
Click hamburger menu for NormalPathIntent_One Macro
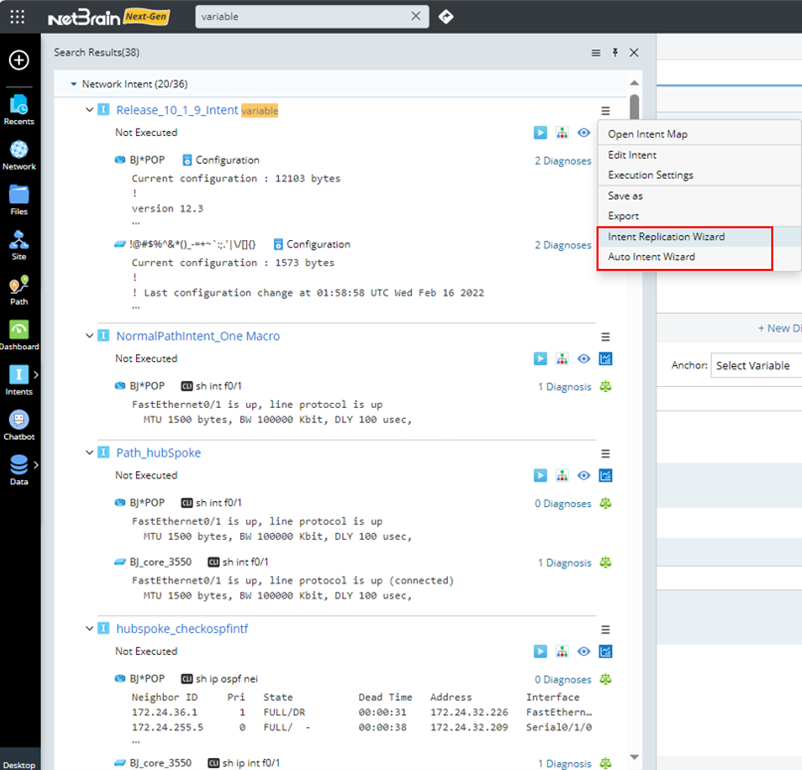pyautogui.click(x=605, y=337)
